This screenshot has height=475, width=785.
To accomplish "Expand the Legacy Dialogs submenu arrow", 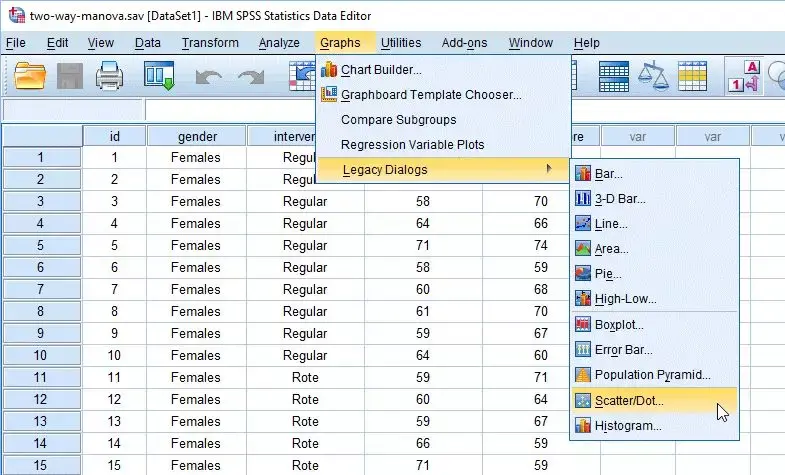I will tap(549, 169).
